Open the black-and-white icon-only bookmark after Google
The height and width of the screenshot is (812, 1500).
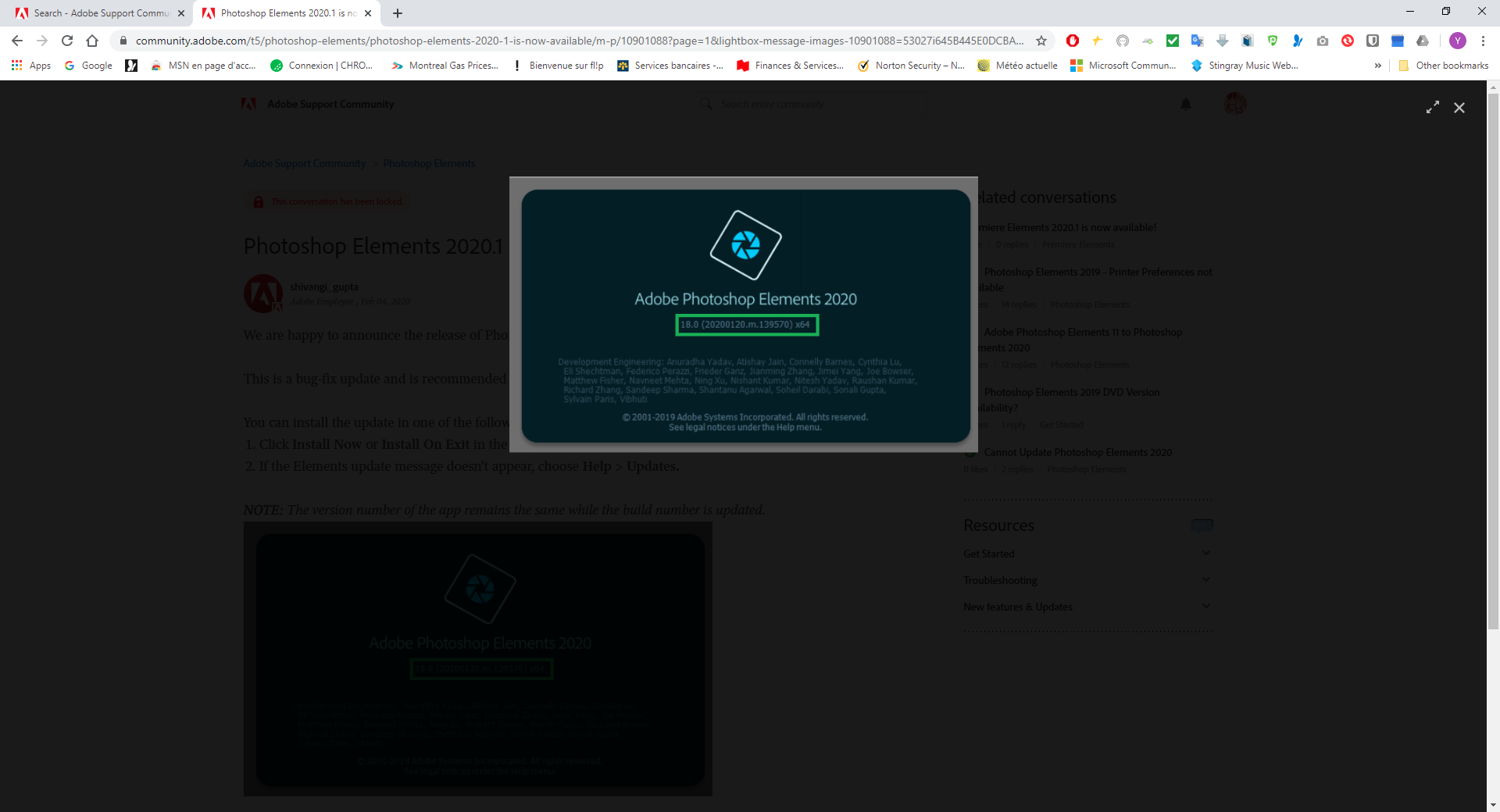coord(131,66)
